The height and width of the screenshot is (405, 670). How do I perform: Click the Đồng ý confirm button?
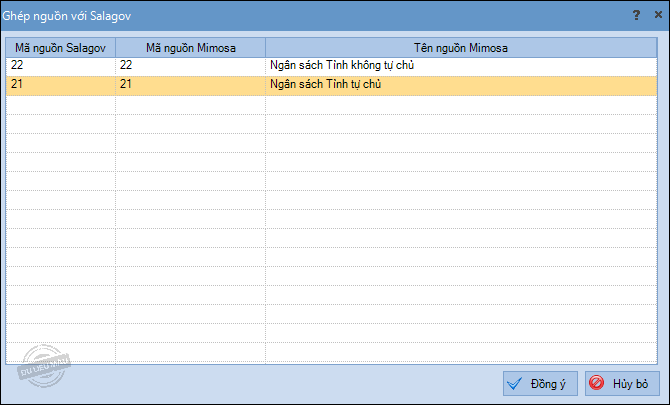pos(540,384)
